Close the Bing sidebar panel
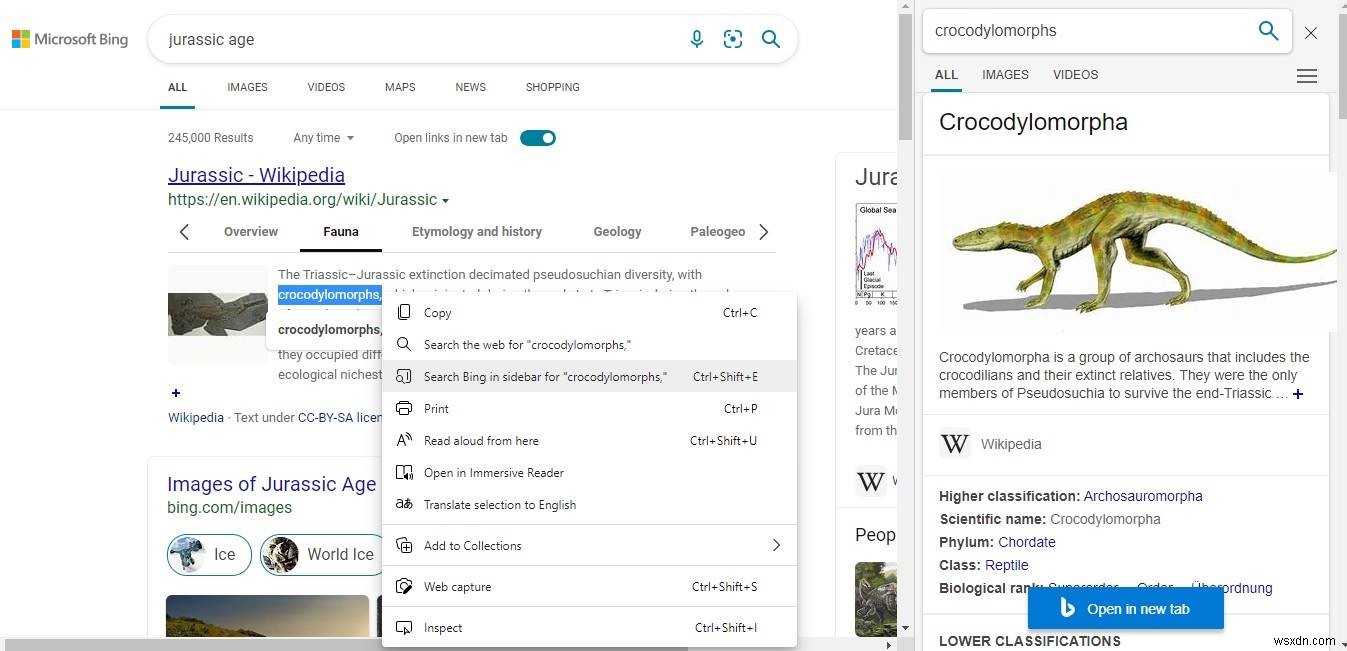 click(1311, 32)
